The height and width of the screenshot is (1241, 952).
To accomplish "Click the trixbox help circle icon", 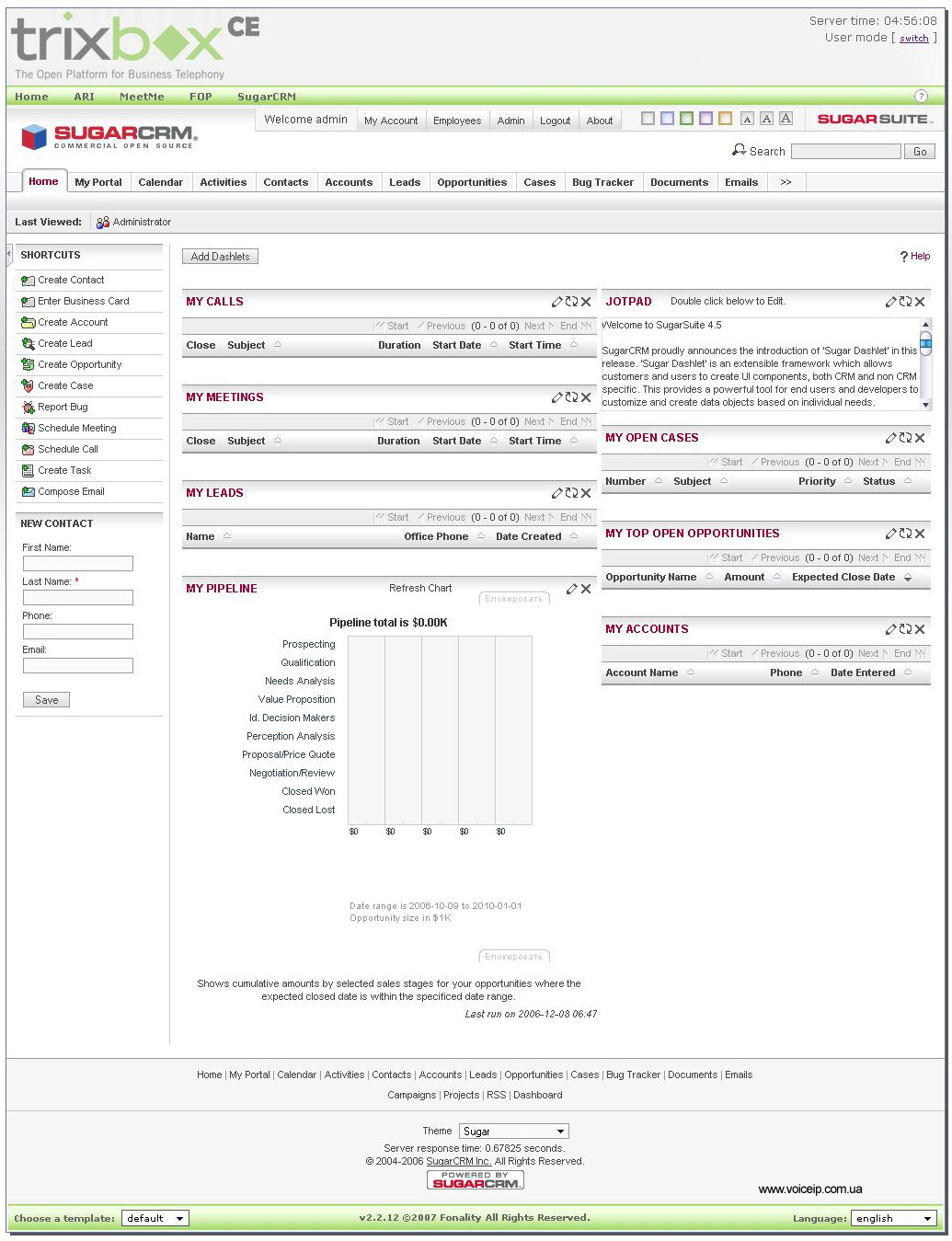I will tap(921, 97).
